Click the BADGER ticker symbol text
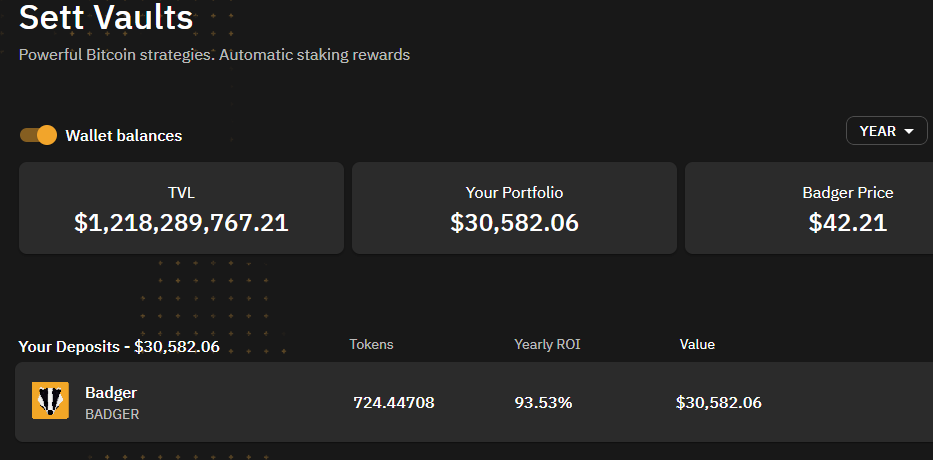 point(112,414)
